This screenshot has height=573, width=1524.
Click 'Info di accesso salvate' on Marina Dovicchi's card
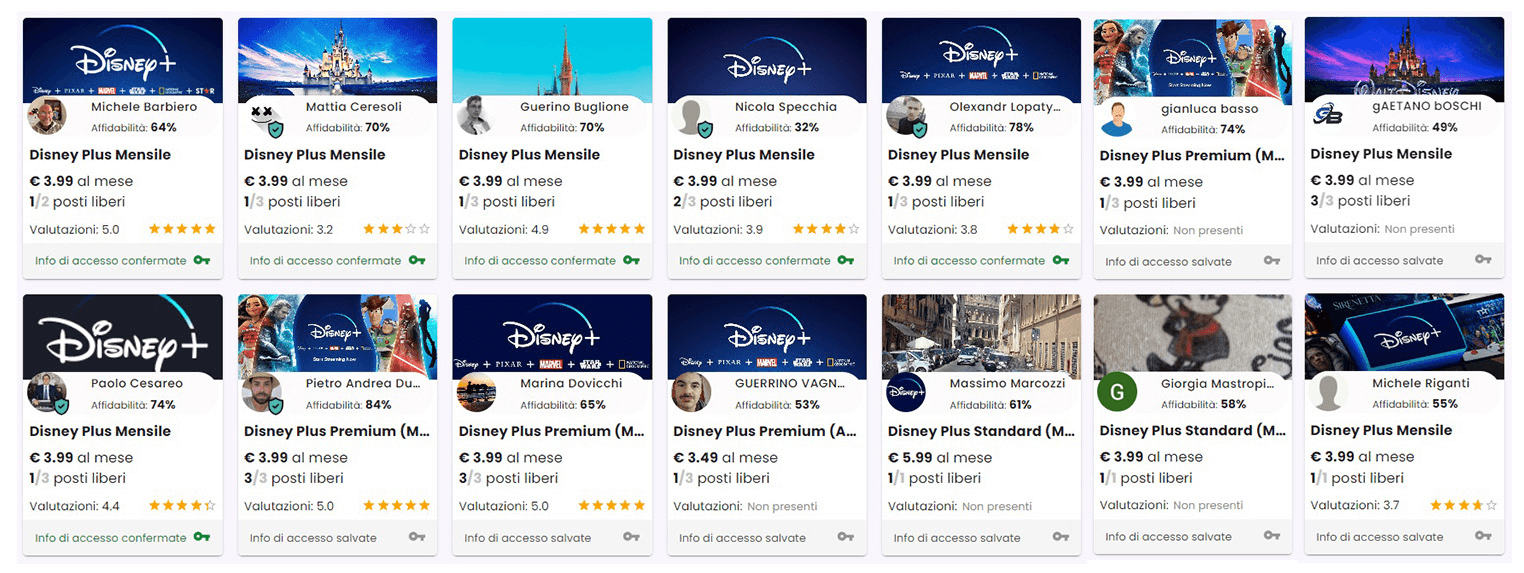(527, 538)
